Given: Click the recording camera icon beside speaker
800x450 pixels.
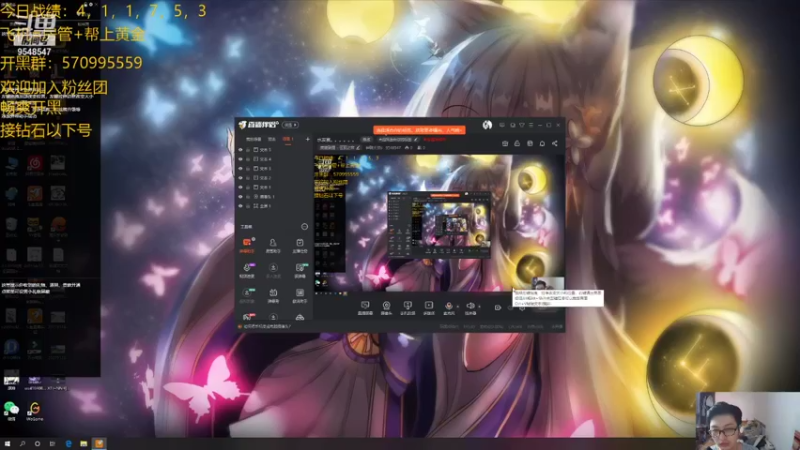Looking at the screenshot, I should pyautogui.click(x=497, y=307).
